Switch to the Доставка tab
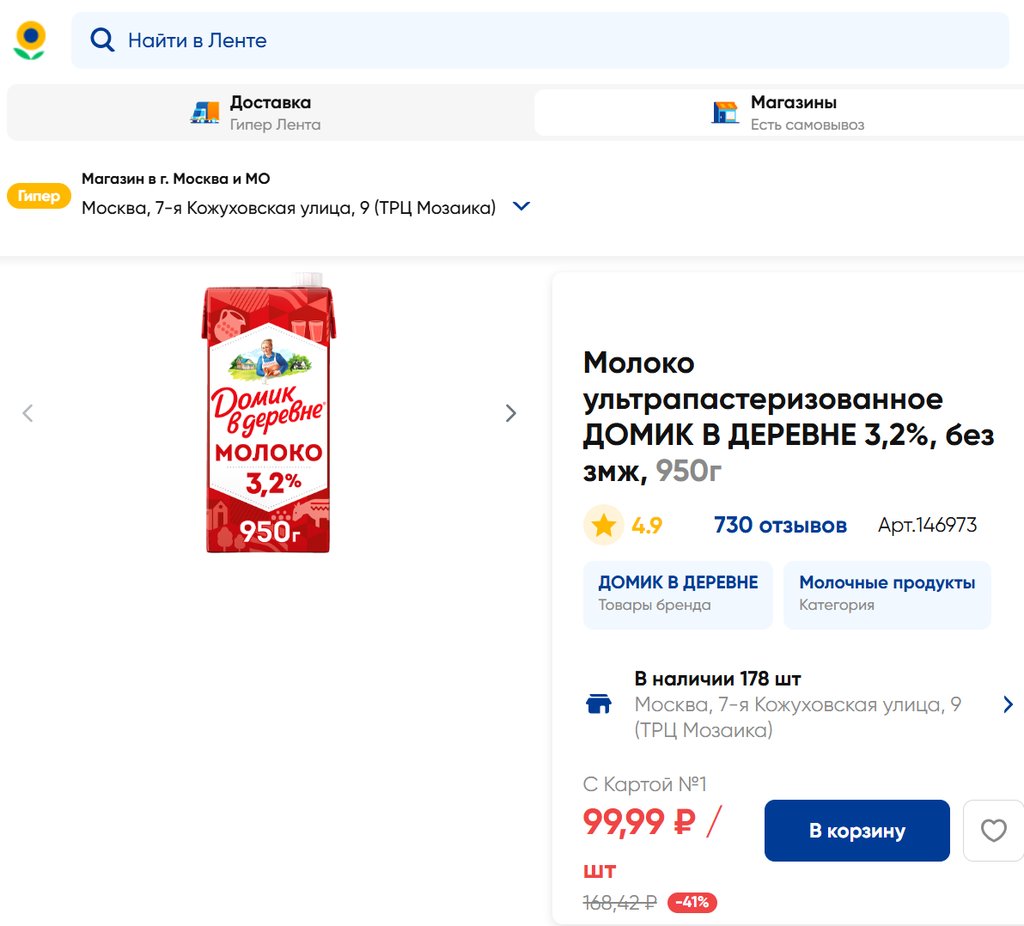Viewport: 1024px width, 926px height. tap(270, 113)
